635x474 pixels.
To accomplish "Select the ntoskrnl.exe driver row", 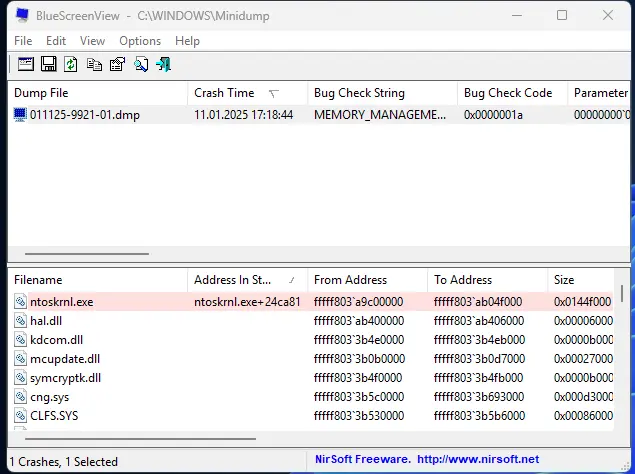I will [311, 302].
